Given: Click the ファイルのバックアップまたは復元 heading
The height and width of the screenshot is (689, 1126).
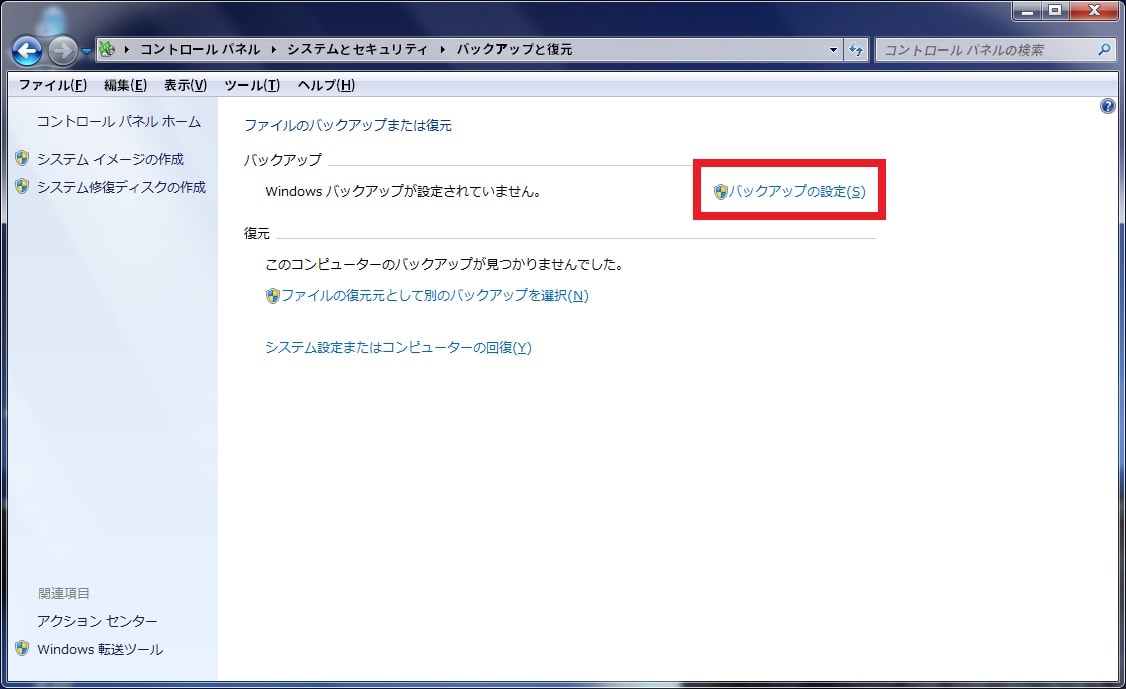Looking at the screenshot, I should 348,125.
